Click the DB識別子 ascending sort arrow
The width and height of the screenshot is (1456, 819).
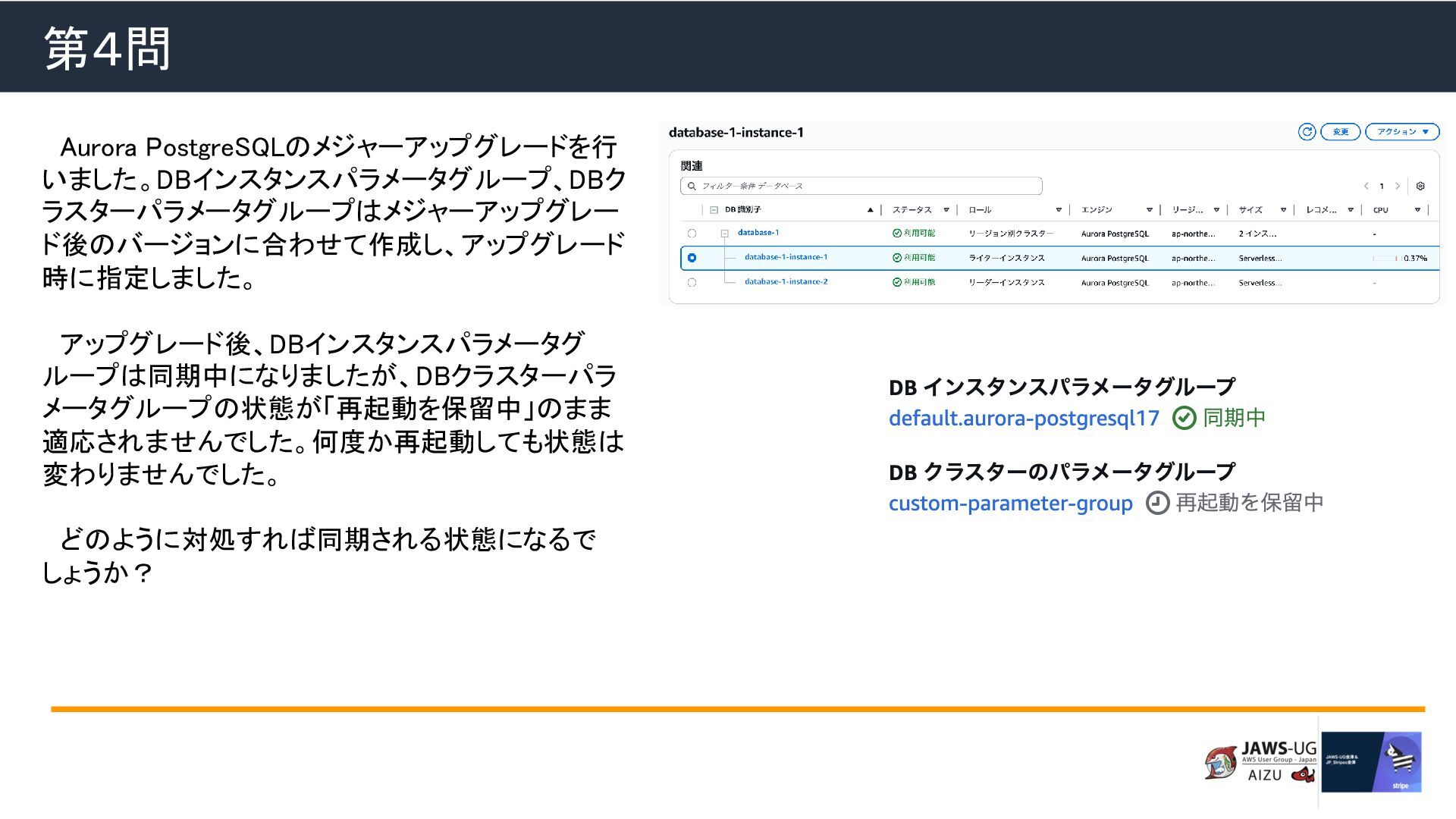point(870,210)
